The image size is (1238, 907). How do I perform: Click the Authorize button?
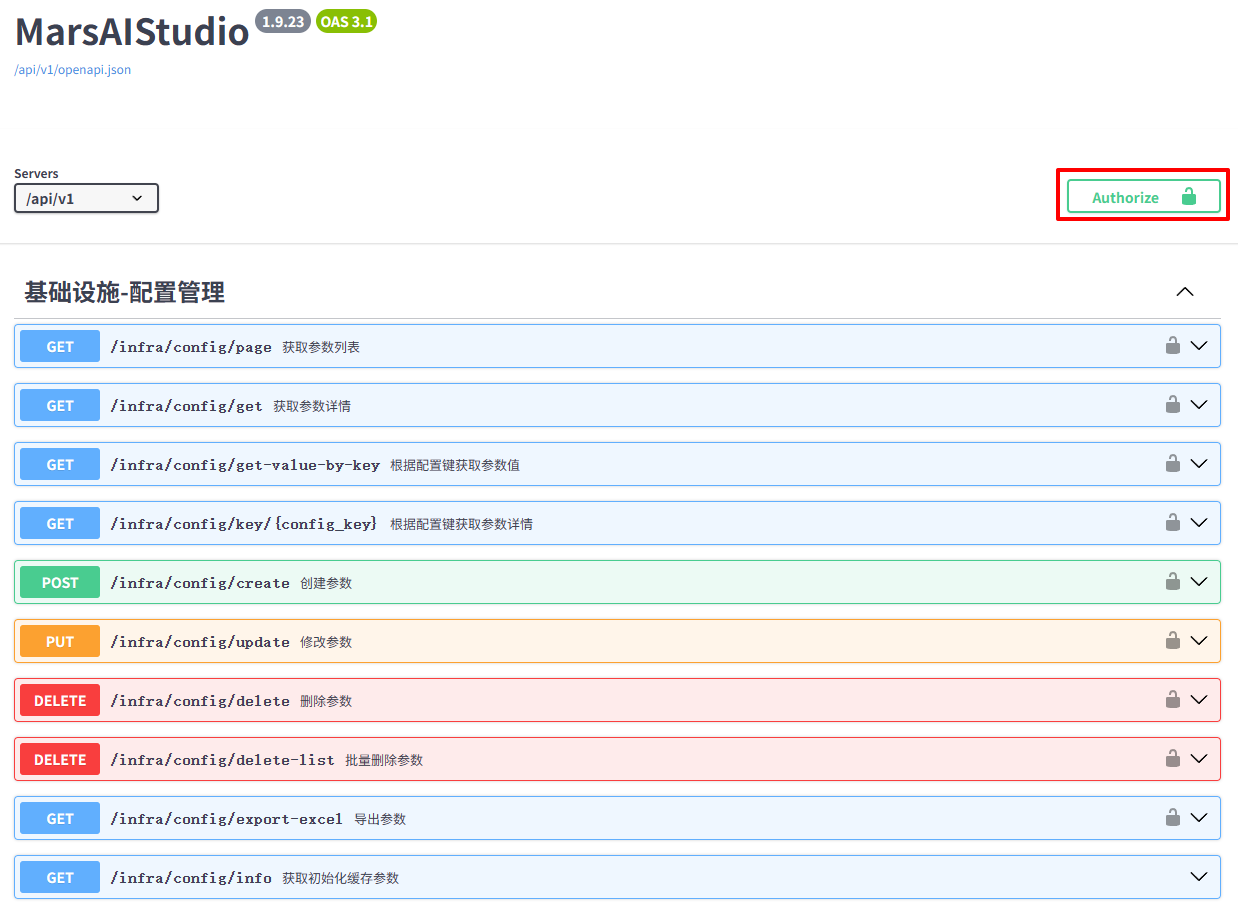[x=1143, y=197]
